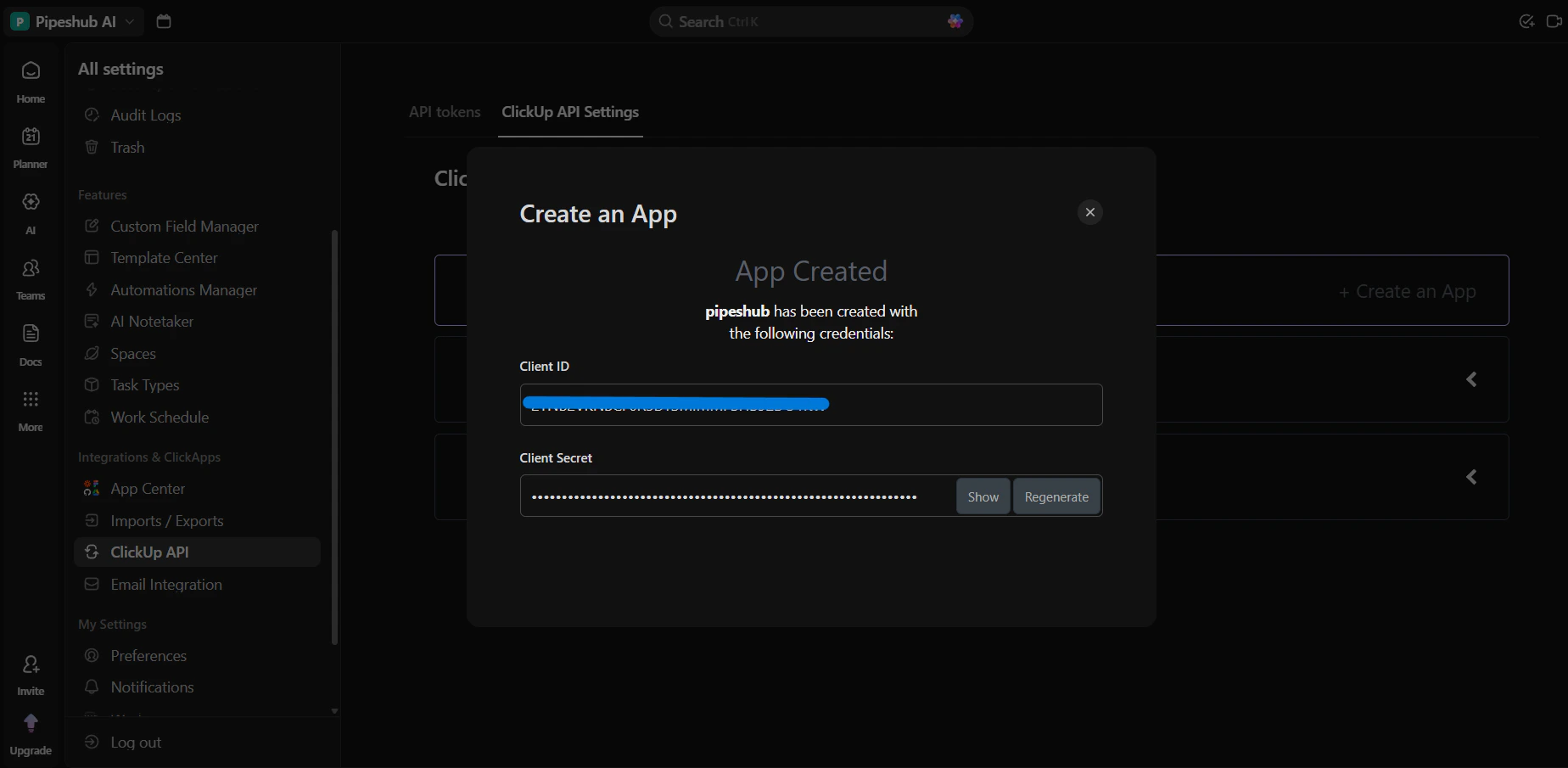
Task: Click the calendar icon next to workspace name
Action: pos(163,21)
